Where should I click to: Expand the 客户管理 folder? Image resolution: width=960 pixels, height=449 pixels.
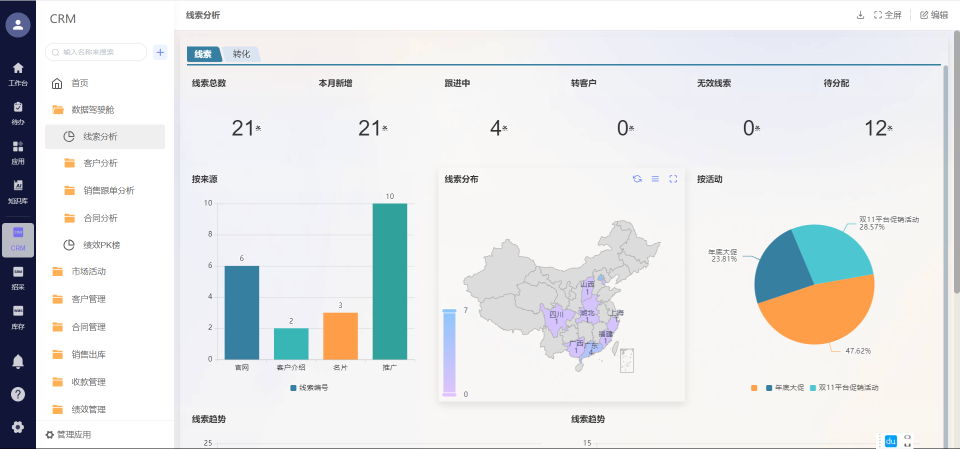click(88, 299)
